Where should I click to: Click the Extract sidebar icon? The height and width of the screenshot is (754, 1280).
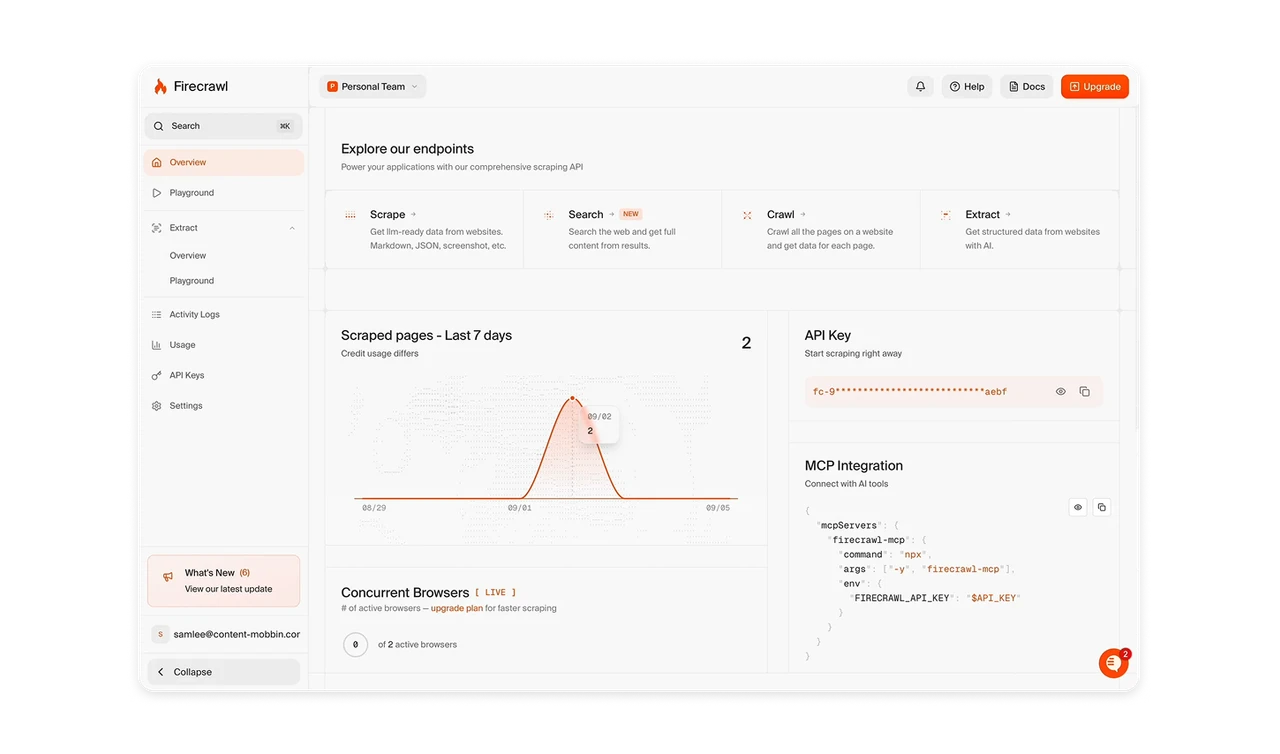[156, 228]
